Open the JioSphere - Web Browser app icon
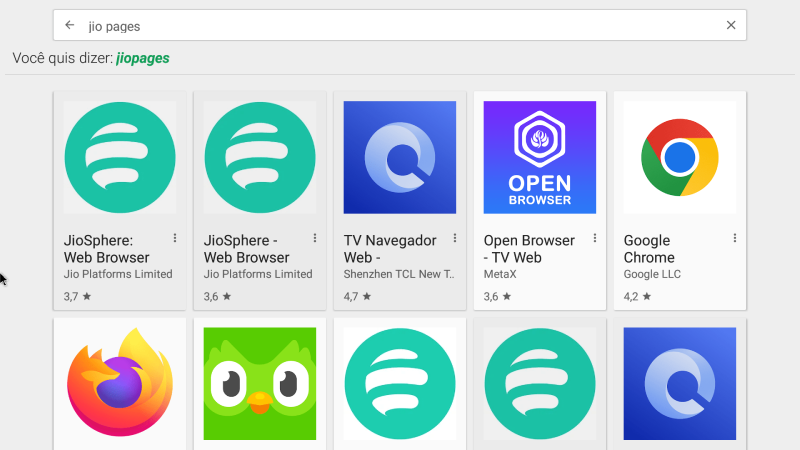This screenshot has width=800, height=450. pyautogui.click(x=260, y=157)
